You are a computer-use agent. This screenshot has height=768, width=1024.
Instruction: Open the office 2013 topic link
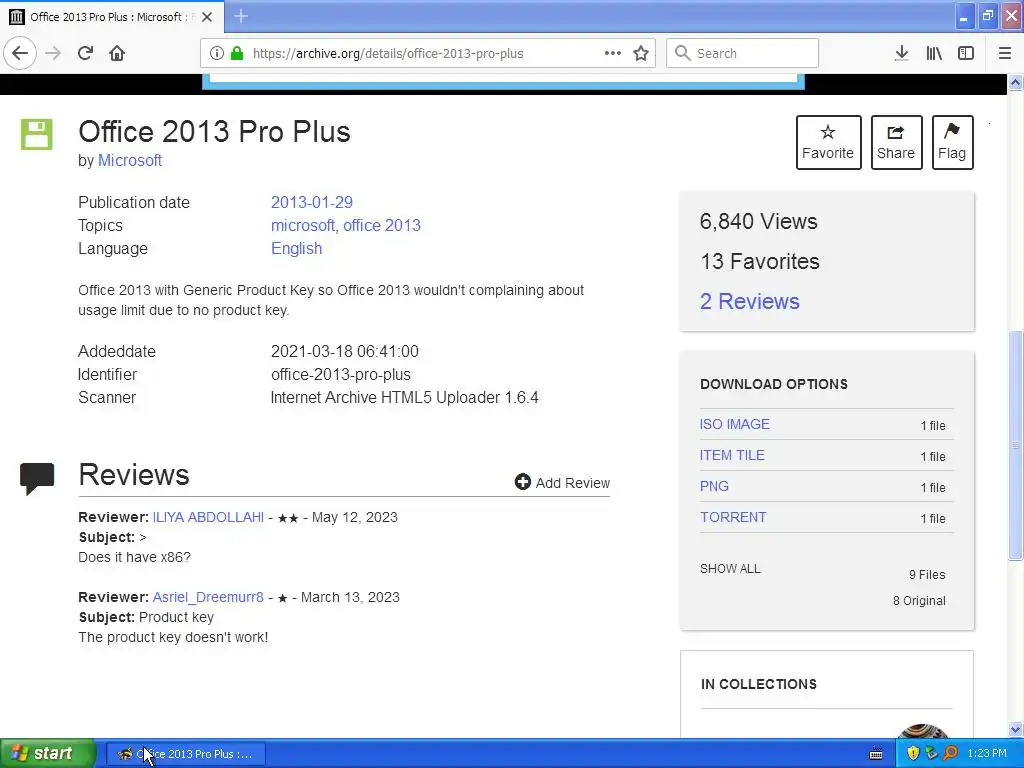point(382,225)
